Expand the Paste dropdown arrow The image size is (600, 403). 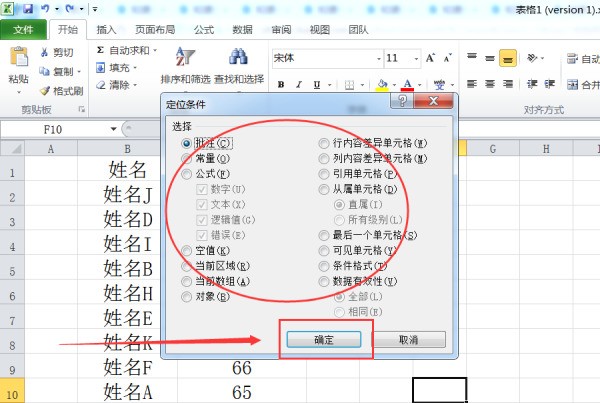(x=19, y=92)
